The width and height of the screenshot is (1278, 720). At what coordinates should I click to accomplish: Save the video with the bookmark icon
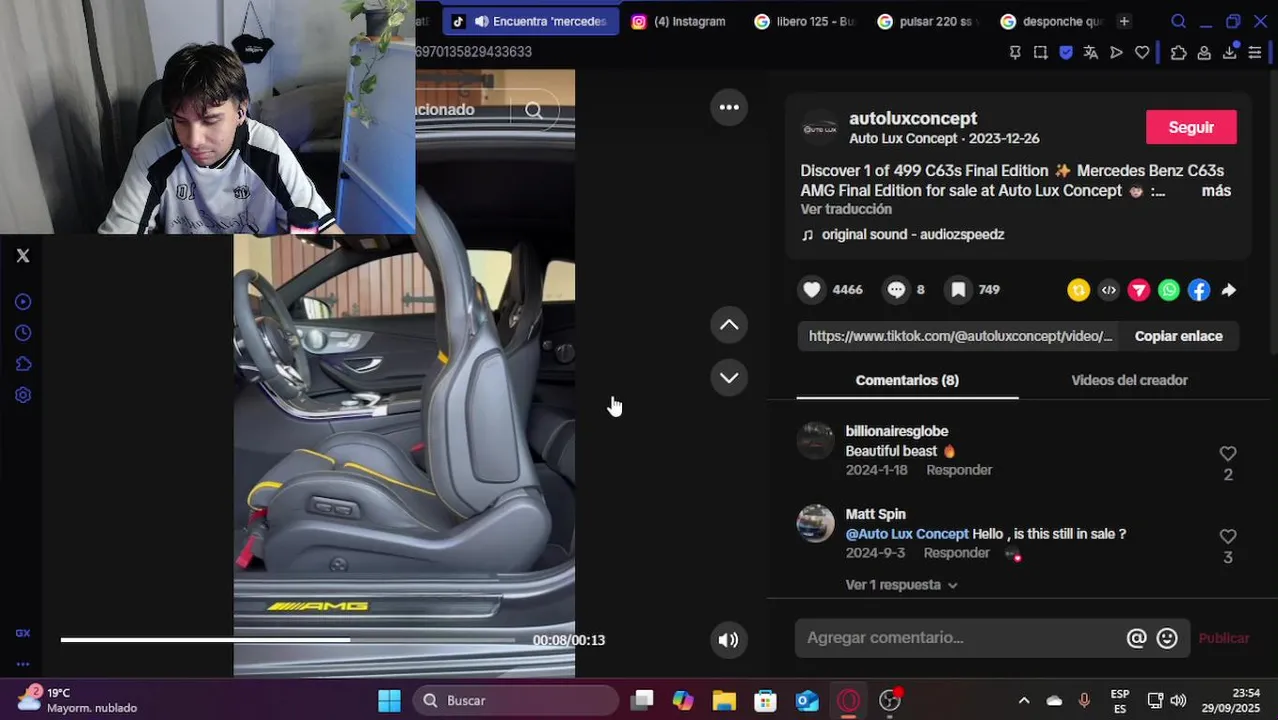958,290
